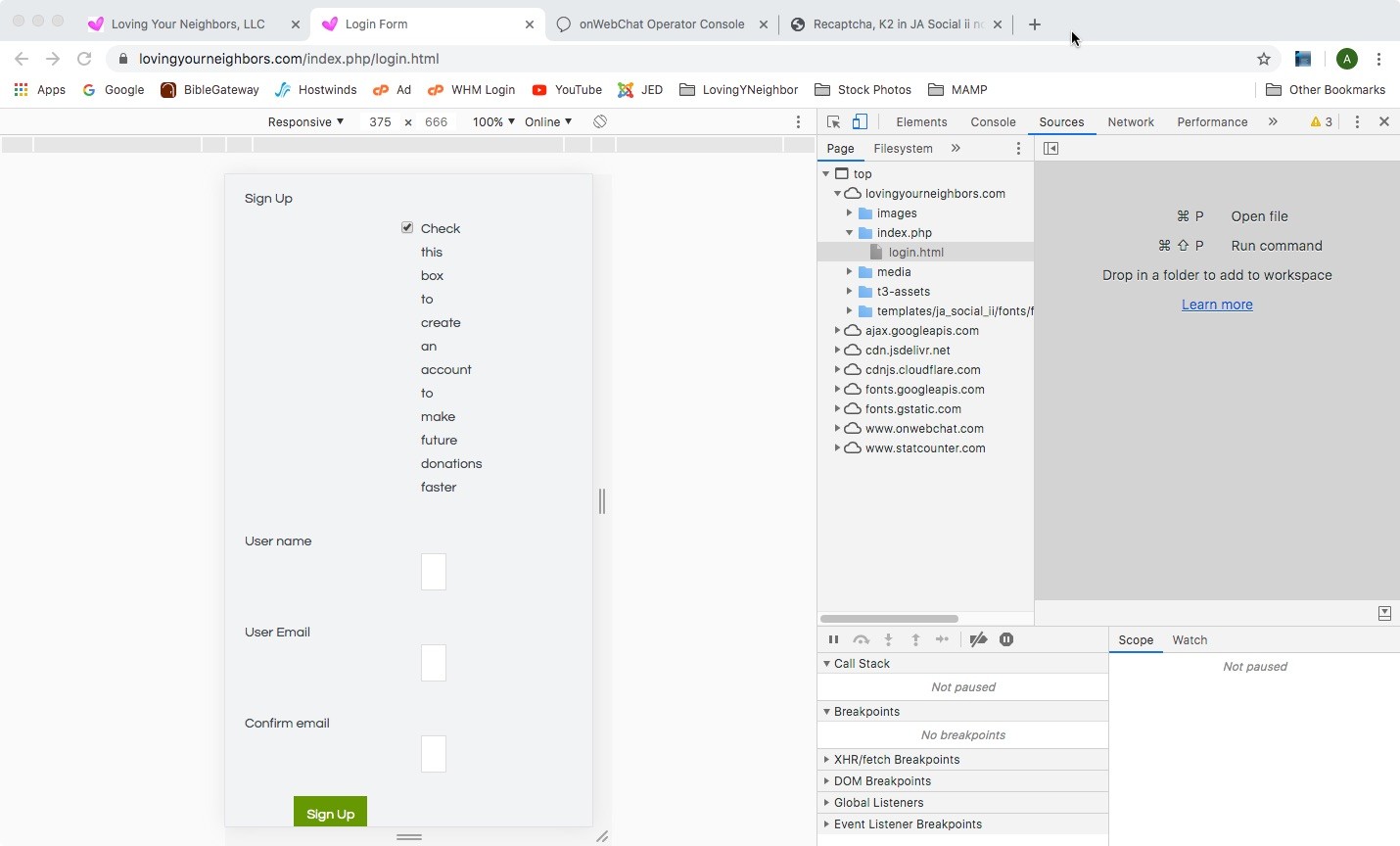This screenshot has width=1400, height=846.
Task: Expand XHR/fetch Breakpoints section
Action: tap(896, 760)
